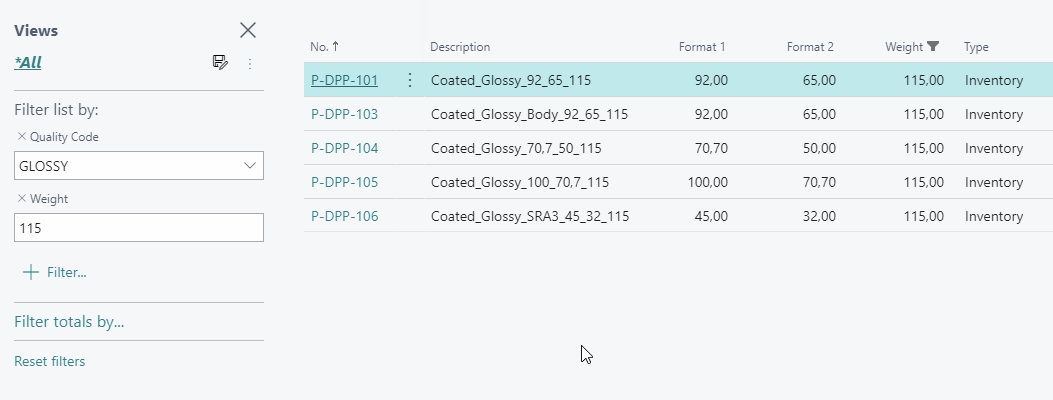Open item P-DPP-106 link
This screenshot has height=400, width=1053.
345,216
